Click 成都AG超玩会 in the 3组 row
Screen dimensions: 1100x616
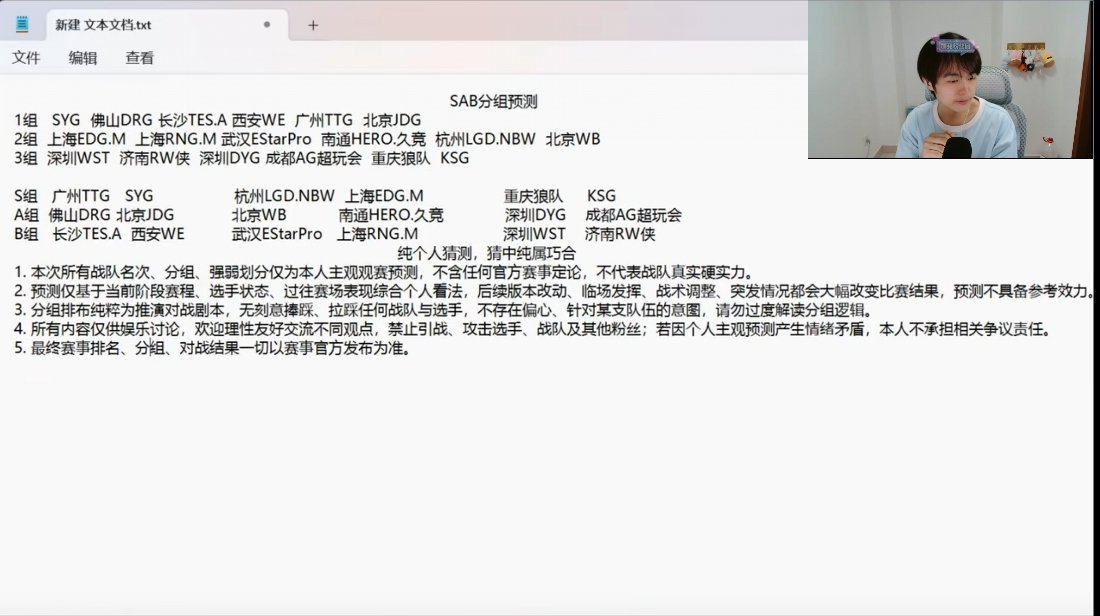click(x=313, y=158)
